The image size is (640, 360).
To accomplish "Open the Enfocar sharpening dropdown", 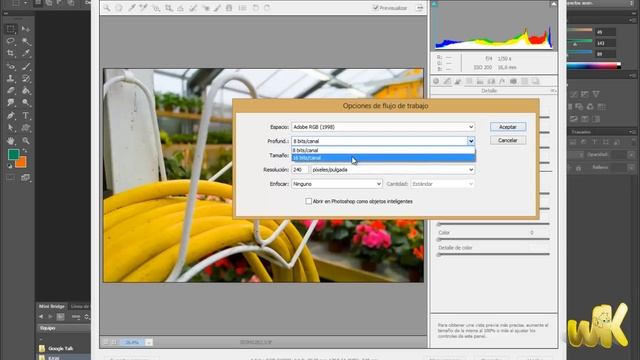I will tap(337, 184).
